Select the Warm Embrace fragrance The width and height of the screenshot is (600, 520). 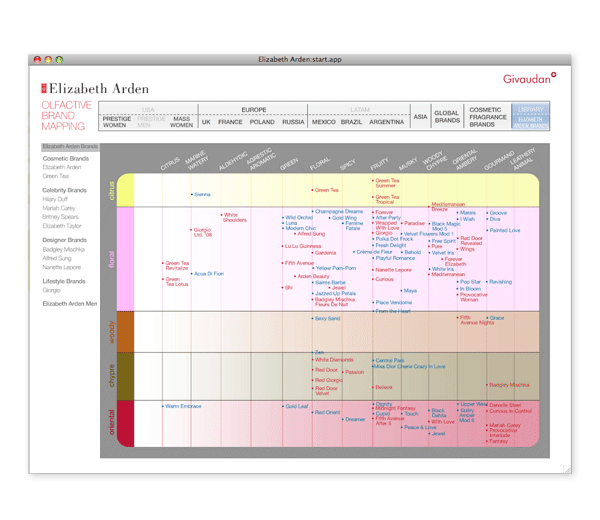pyautogui.click(x=182, y=406)
